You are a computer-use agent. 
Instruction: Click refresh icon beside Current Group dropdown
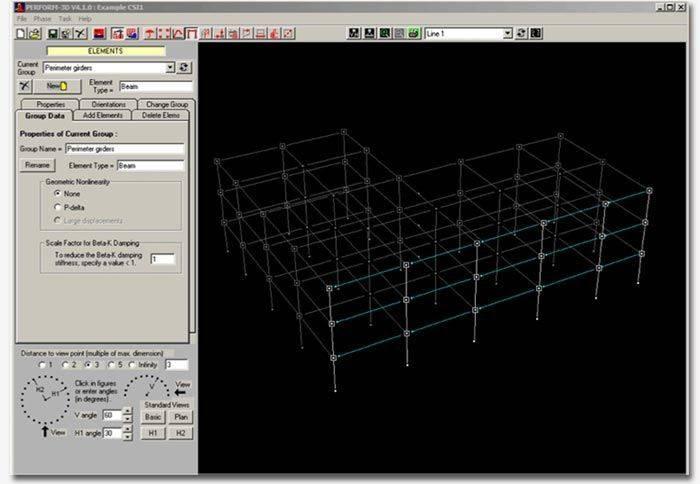(x=183, y=67)
